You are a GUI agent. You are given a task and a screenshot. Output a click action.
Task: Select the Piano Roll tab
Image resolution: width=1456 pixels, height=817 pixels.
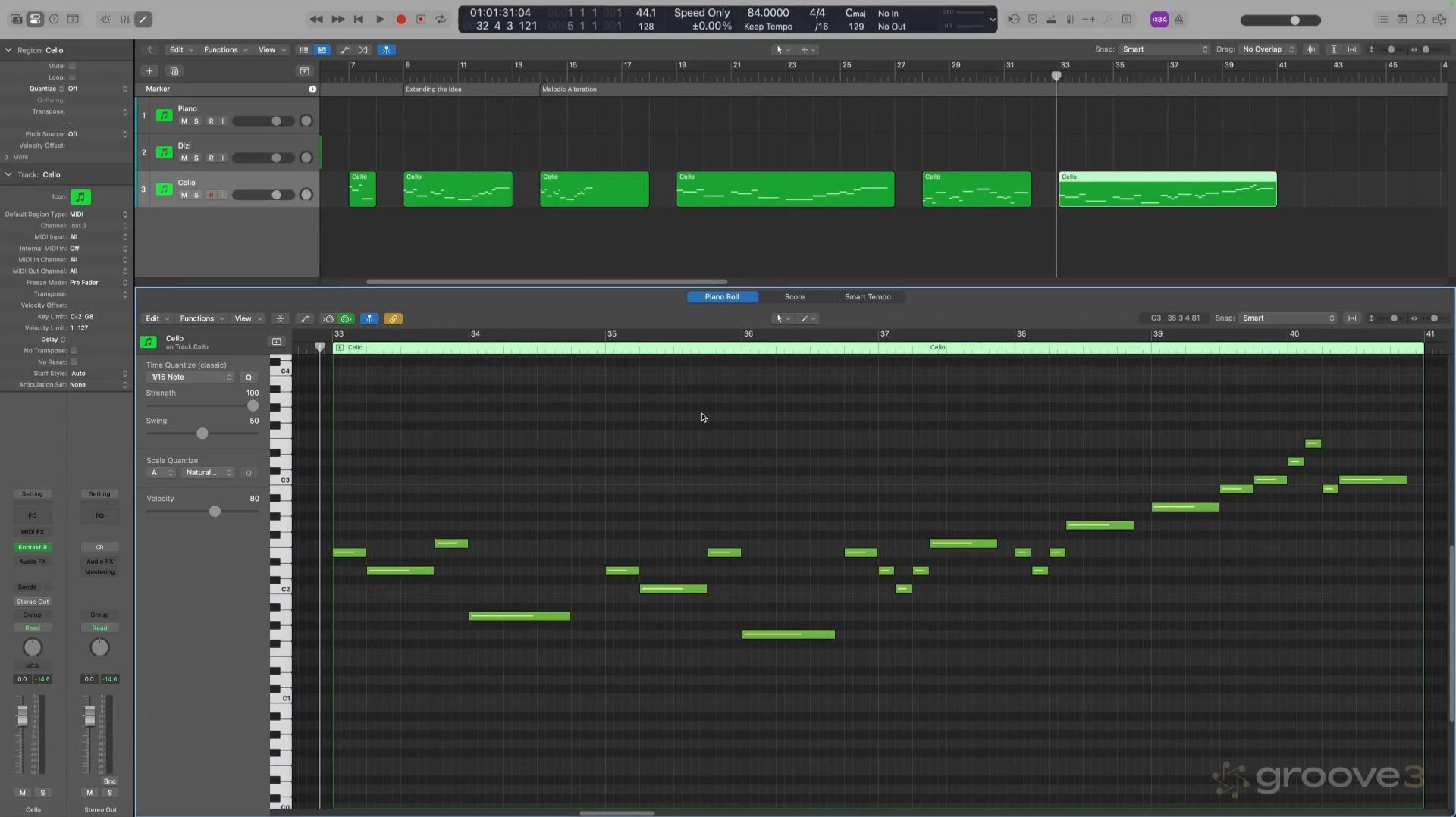[722, 297]
